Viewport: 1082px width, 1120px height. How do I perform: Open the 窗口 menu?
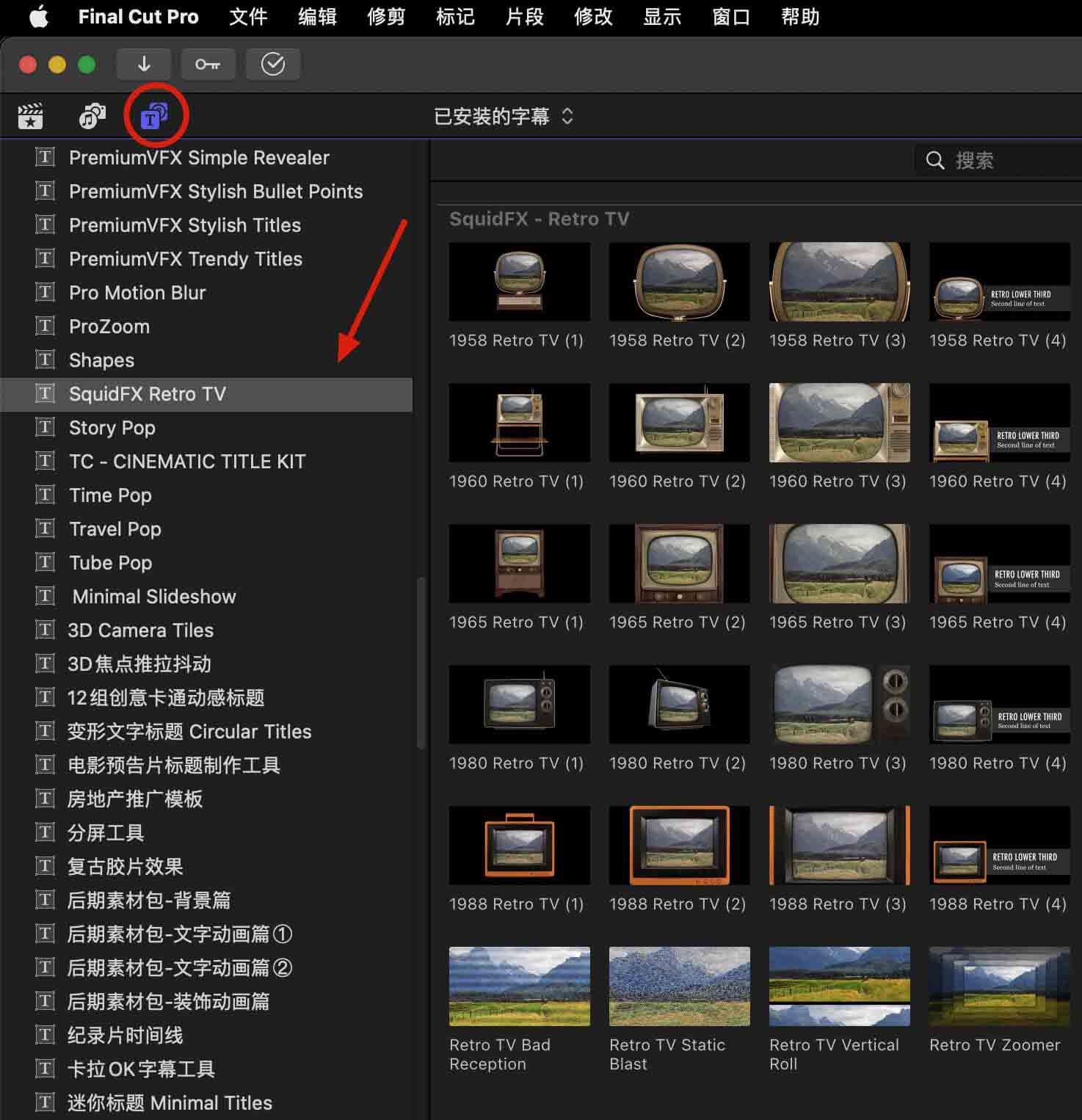731,17
